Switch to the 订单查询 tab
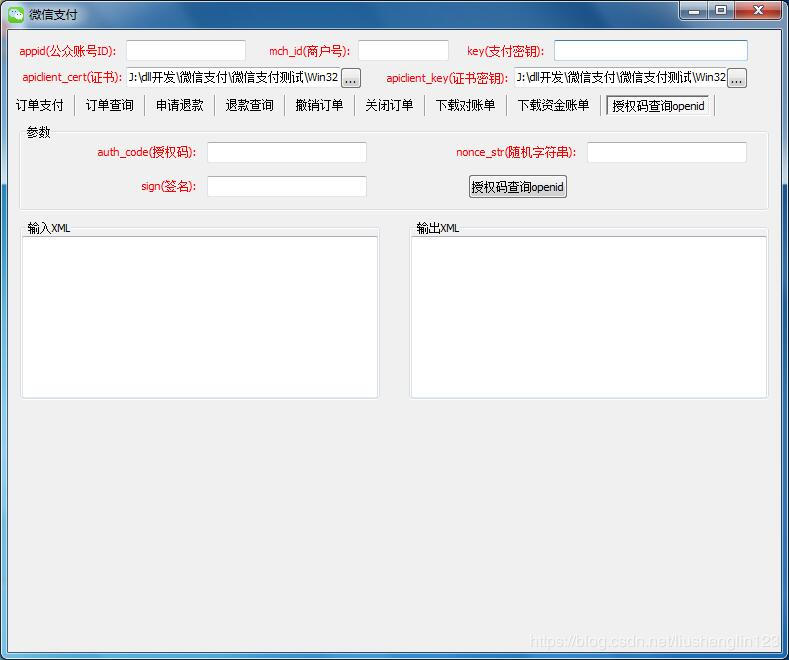Screen dimensions: 789x660 tap(110, 105)
